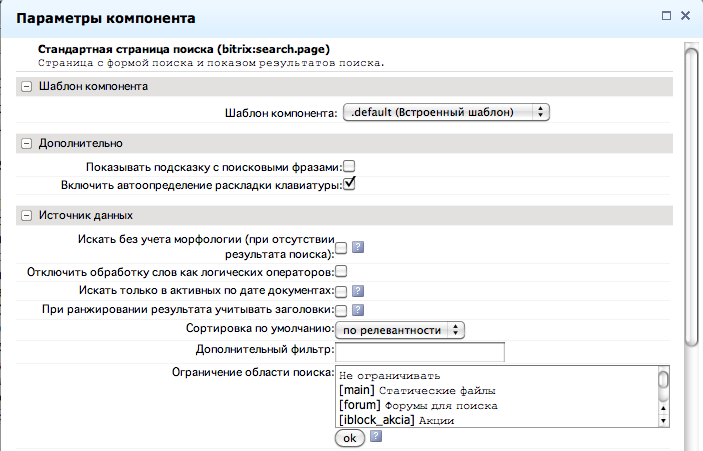The image size is (703, 451).
Task: Click help icon beside active-date documents option
Action: pyautogui.click(x=357, y=291)
